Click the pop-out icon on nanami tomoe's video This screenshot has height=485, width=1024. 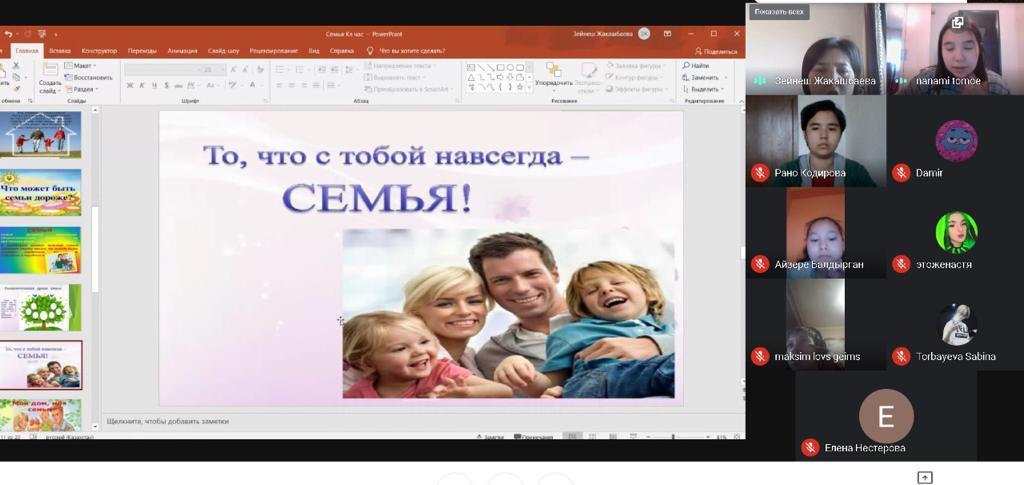[957, 22]
